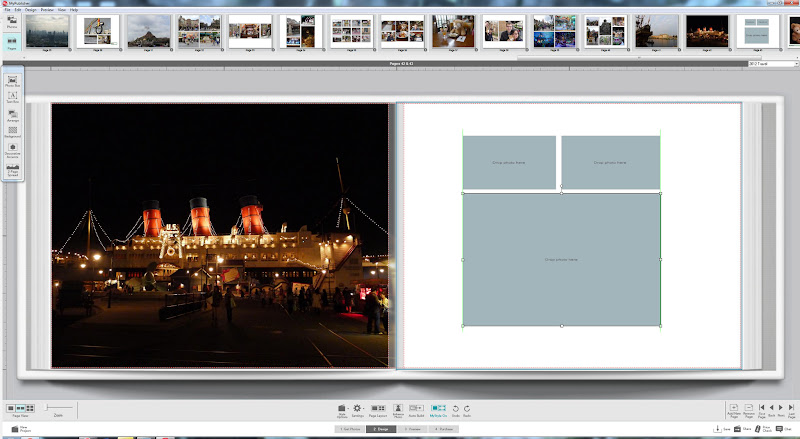Image resolution: width=800 pixels, height=439 pixels.
Task: Select two-page spread view mode
Action: [20, 408]
